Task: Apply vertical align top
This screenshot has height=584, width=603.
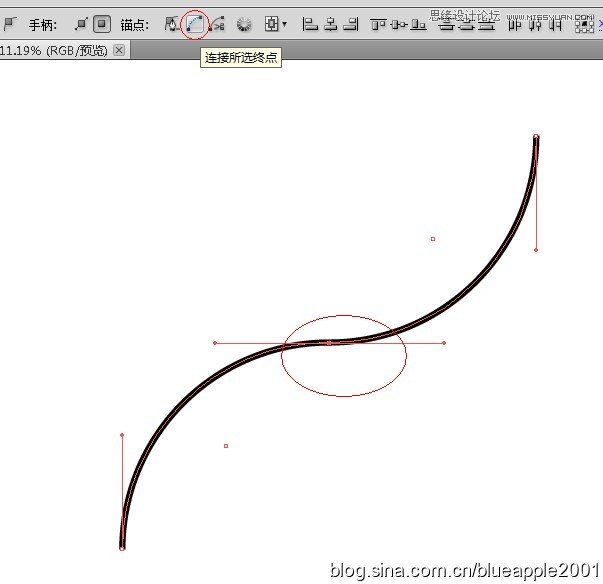Action: pyautogui.click(x=378, y=25)
